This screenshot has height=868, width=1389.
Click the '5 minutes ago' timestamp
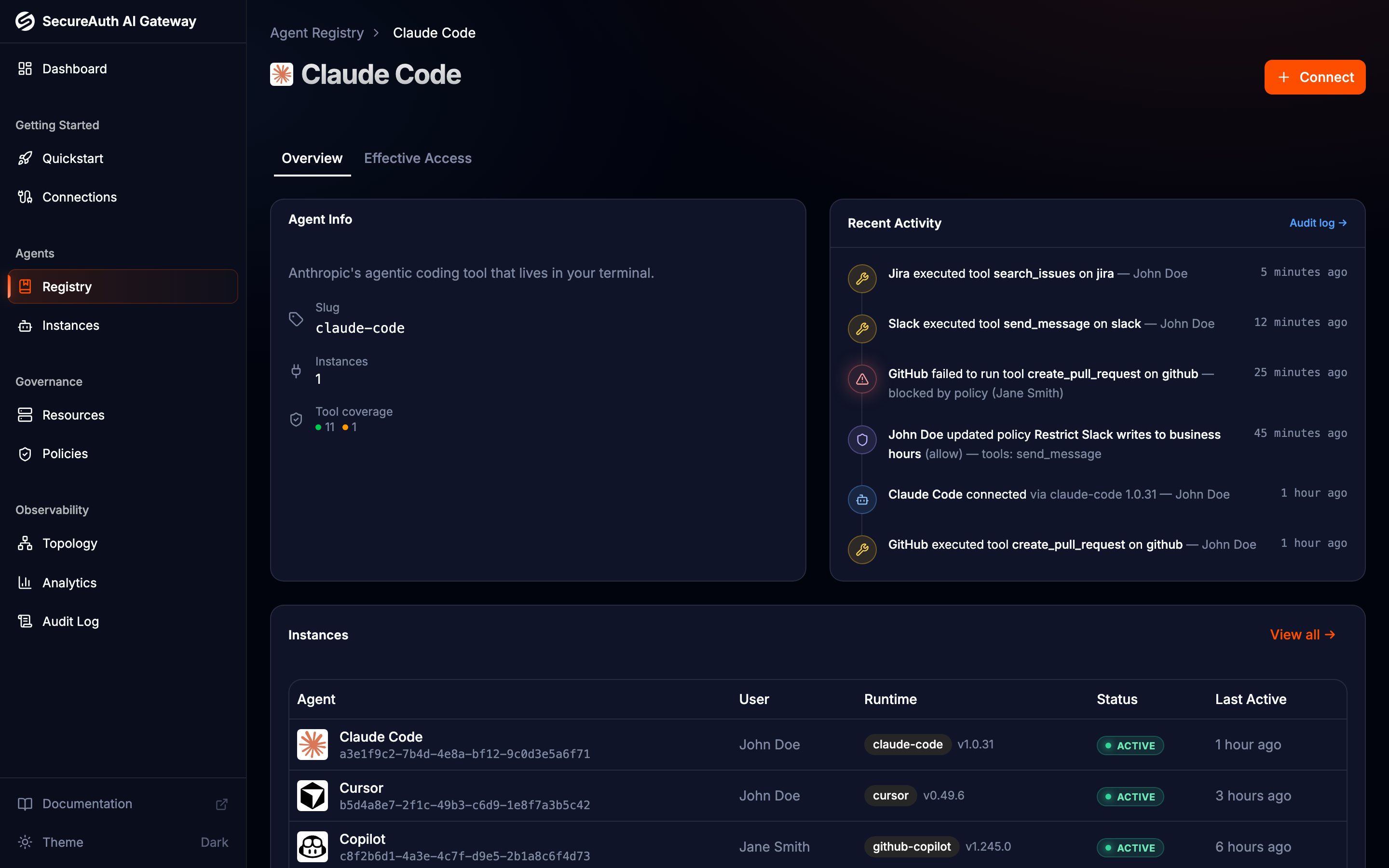[x=1304, y=272]
